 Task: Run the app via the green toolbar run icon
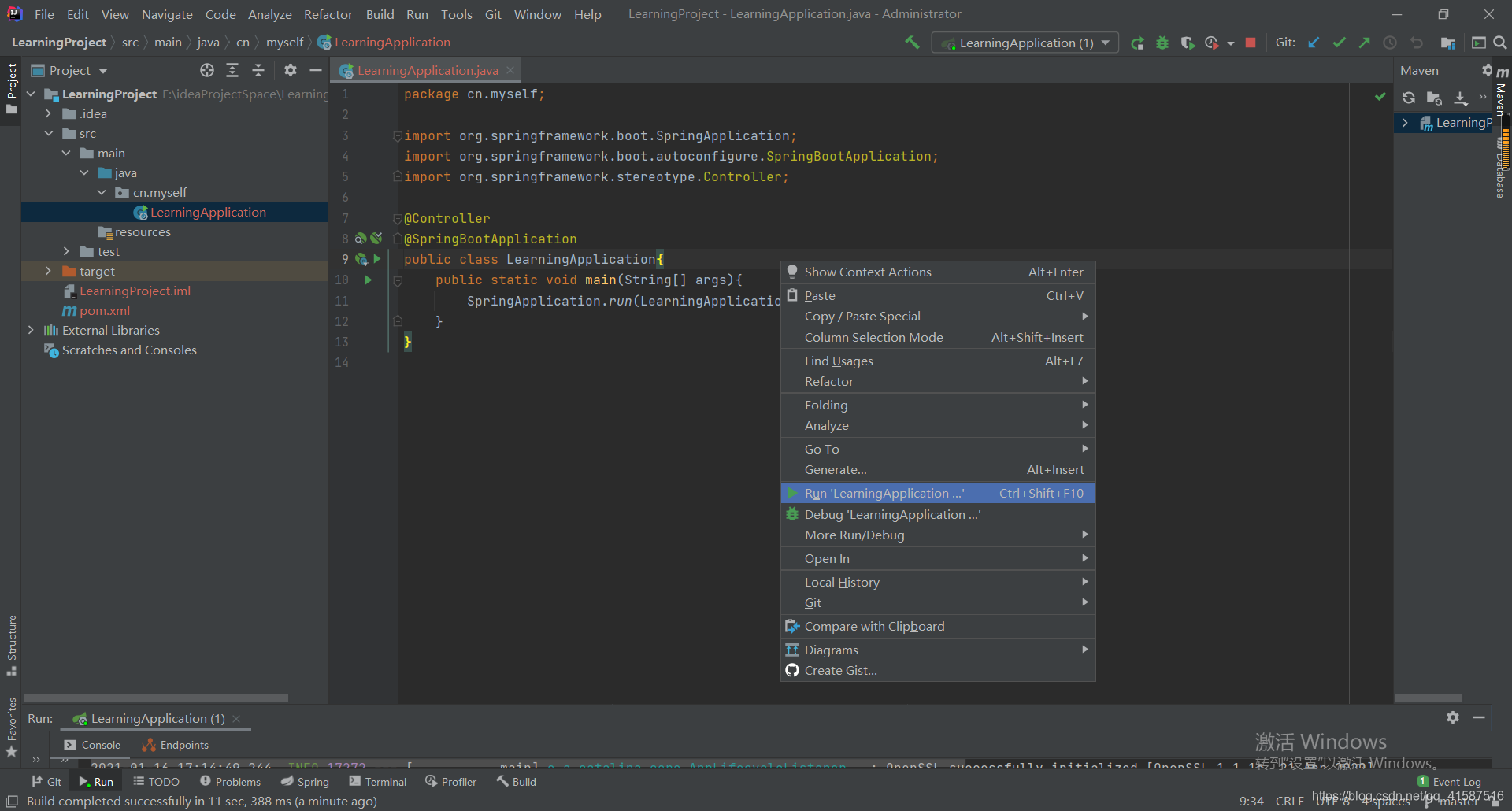[x=1137, y=43]
